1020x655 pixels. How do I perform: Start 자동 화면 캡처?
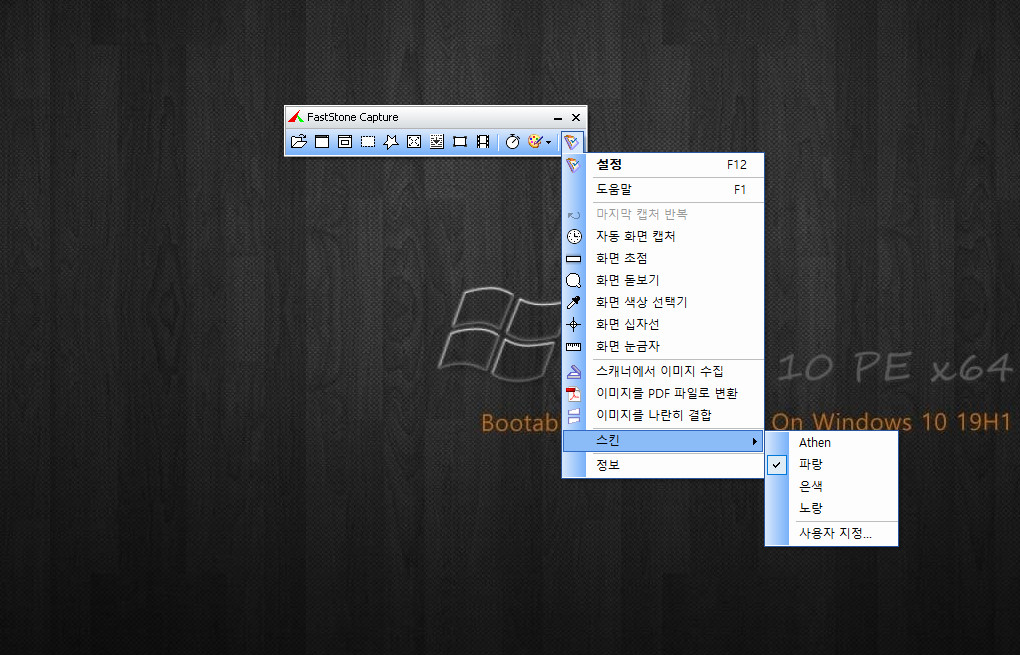pyautogui.click(x=664, y=236)
